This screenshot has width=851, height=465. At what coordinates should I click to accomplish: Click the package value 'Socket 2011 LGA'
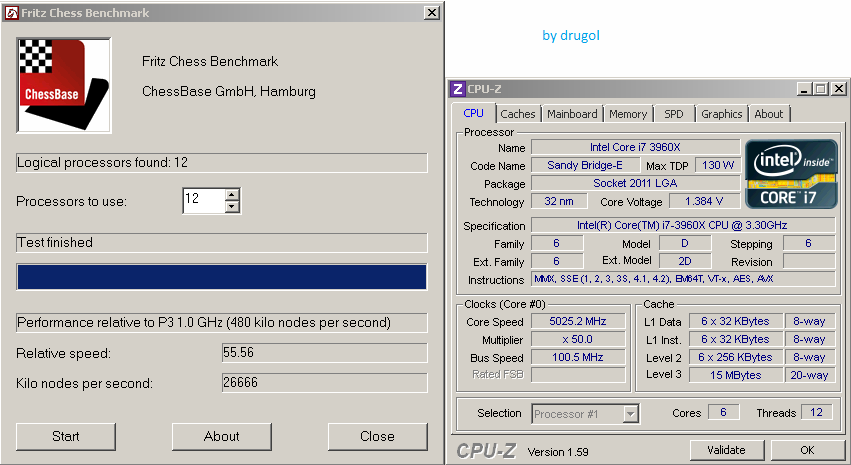pos(635,183)
